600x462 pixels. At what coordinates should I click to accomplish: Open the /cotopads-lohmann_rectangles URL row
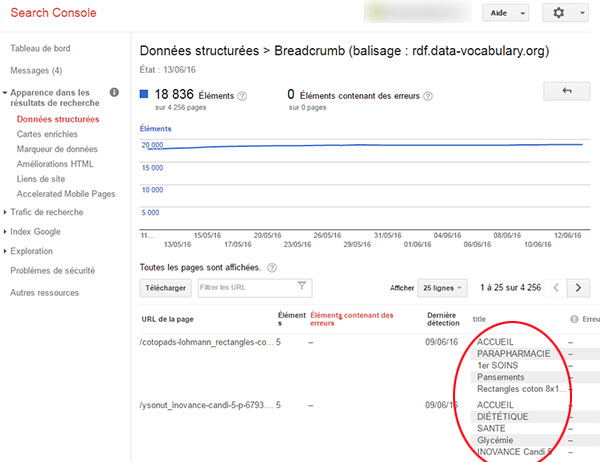pos(207,342)
